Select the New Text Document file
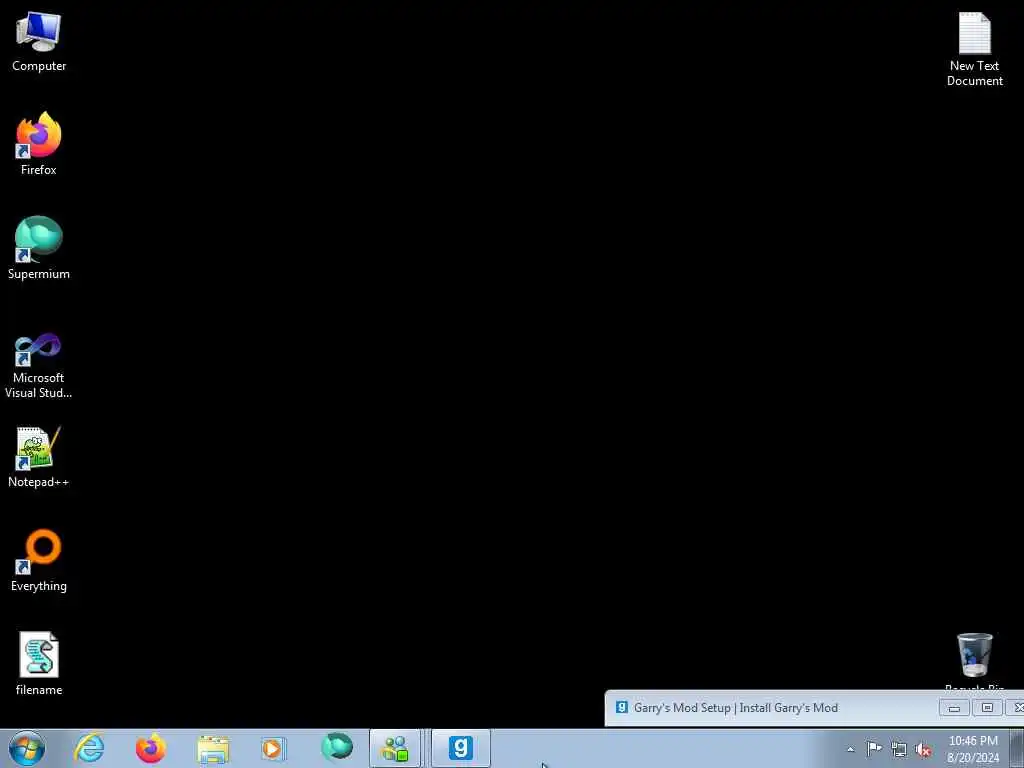Viewport: 1024px width, 768px height. [x=974, y=50]
